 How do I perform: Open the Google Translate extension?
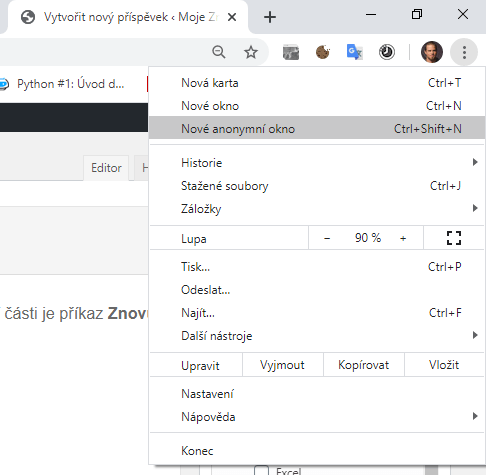(354, 52)
